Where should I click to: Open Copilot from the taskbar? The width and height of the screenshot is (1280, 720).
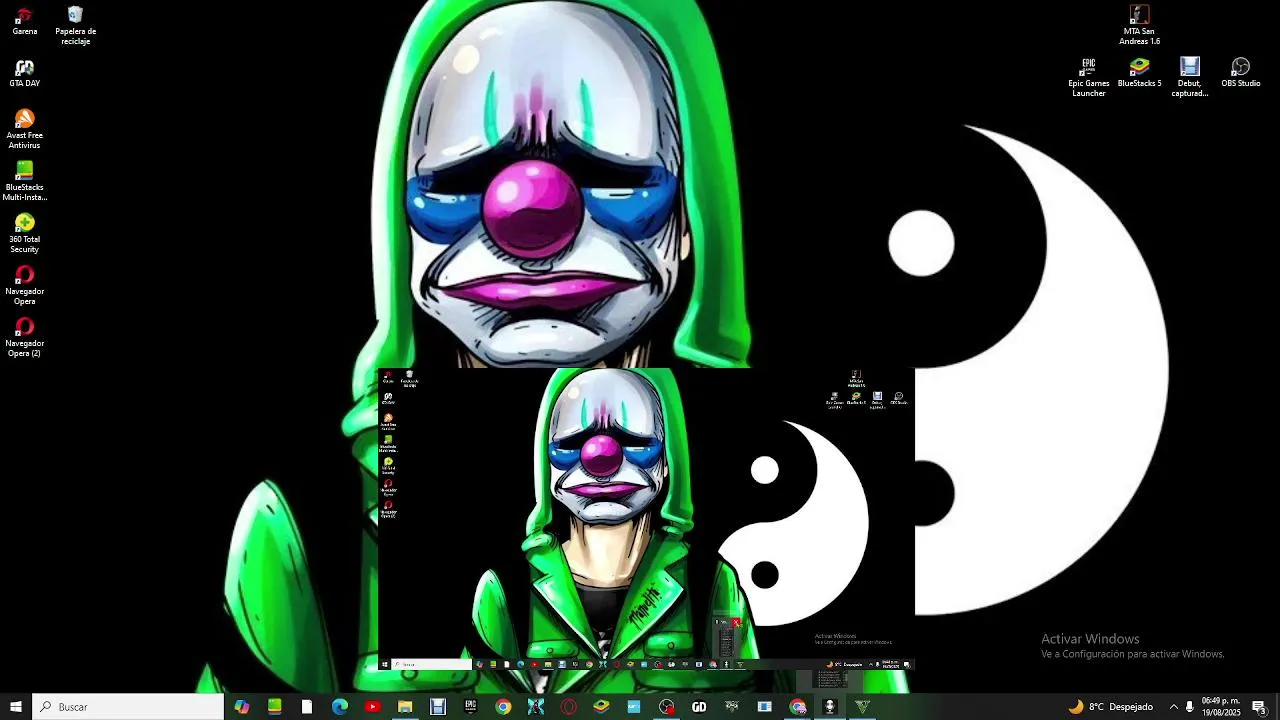tap(242, 707)
